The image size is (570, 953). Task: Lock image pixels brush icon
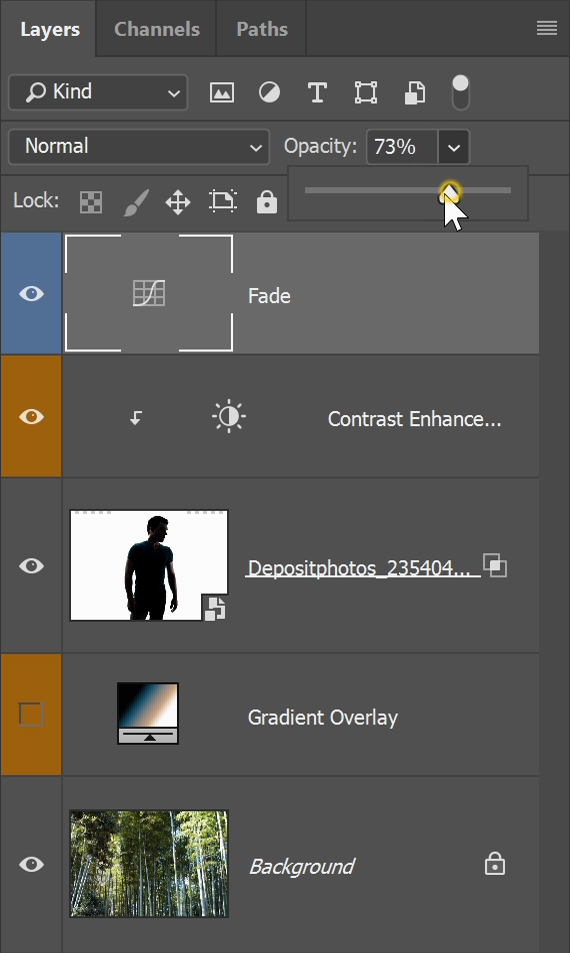(136, 202)
